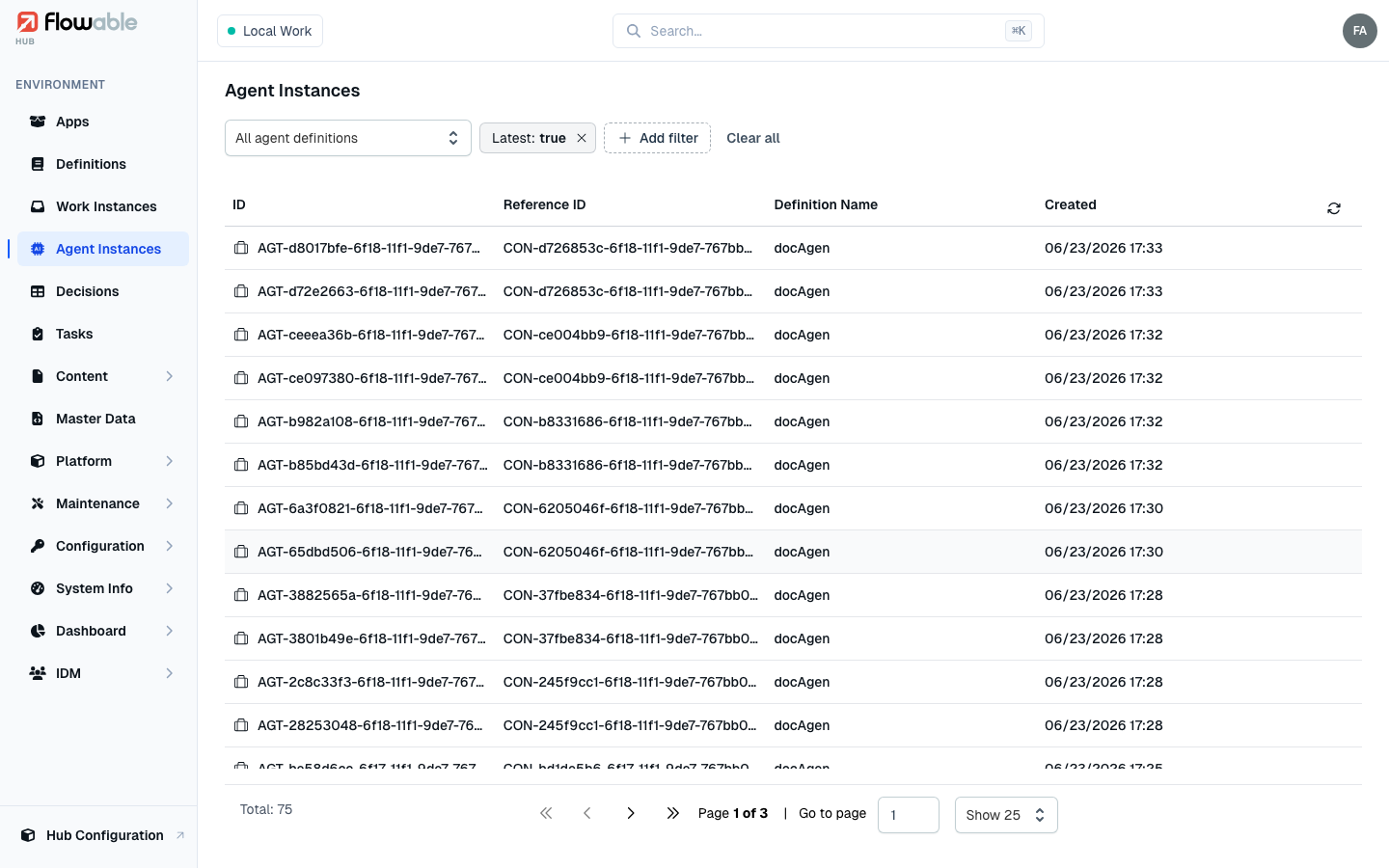
Task: Click the AGT-2c8c33f3 ID text
Action: pos(371,682)
